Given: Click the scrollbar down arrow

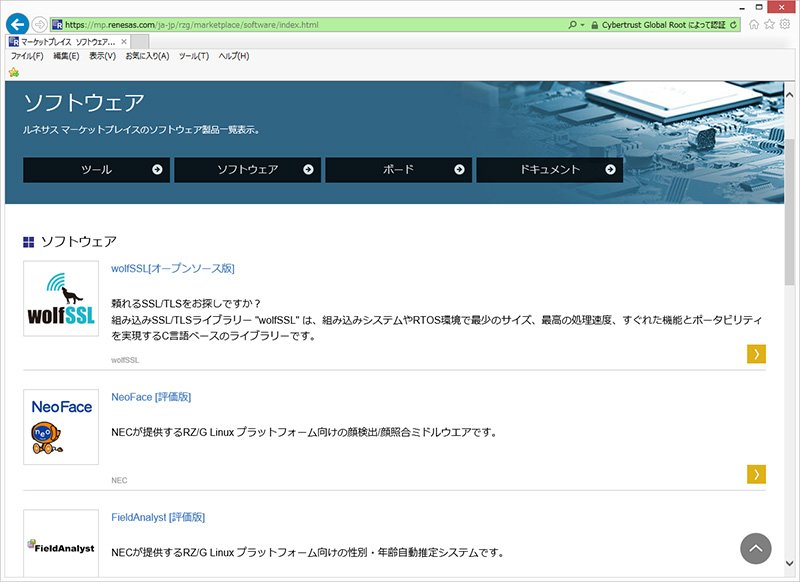Looking at the screenshot, I should pyautogui.click(x=789, y=564).
